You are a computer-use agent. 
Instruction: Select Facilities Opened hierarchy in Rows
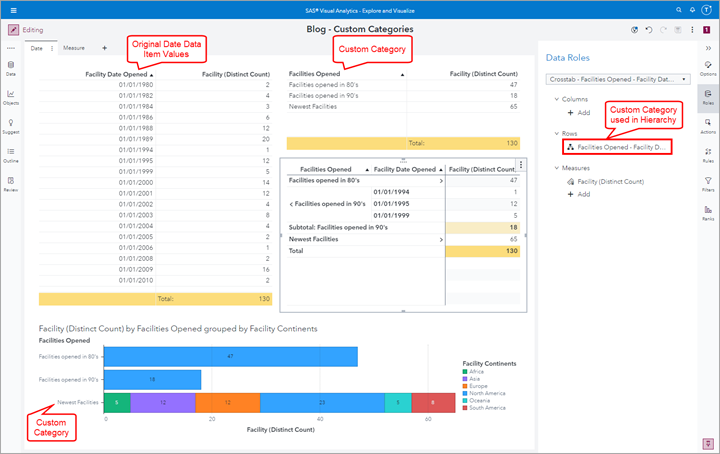click(617, 147)
